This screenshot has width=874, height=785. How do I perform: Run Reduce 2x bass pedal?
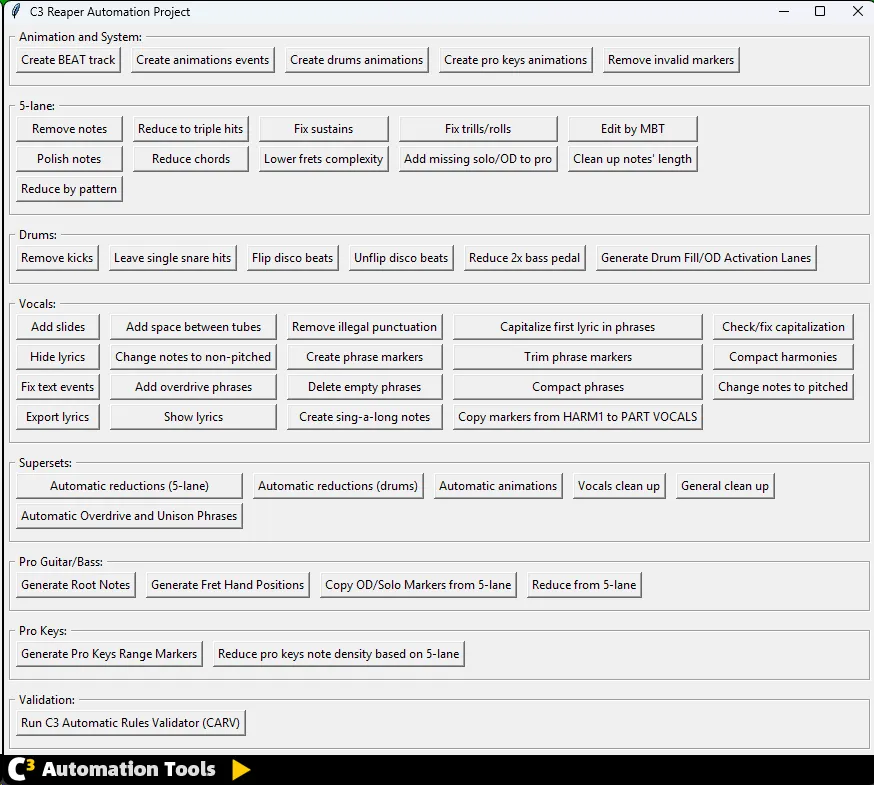click(x=525, y=258)
